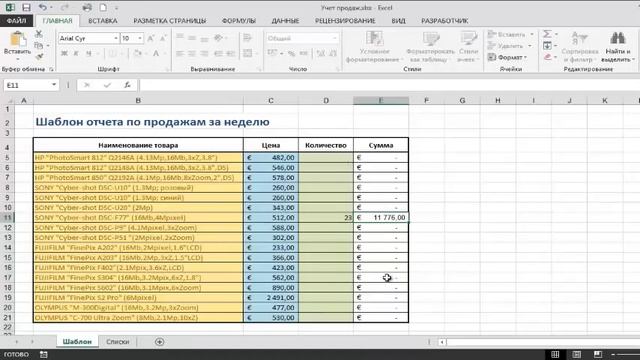Toggle underline Ч formatting

[88, 53]
